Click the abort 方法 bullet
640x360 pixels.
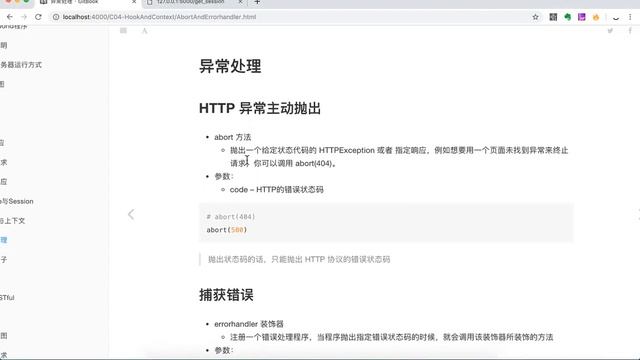[233, 137]
